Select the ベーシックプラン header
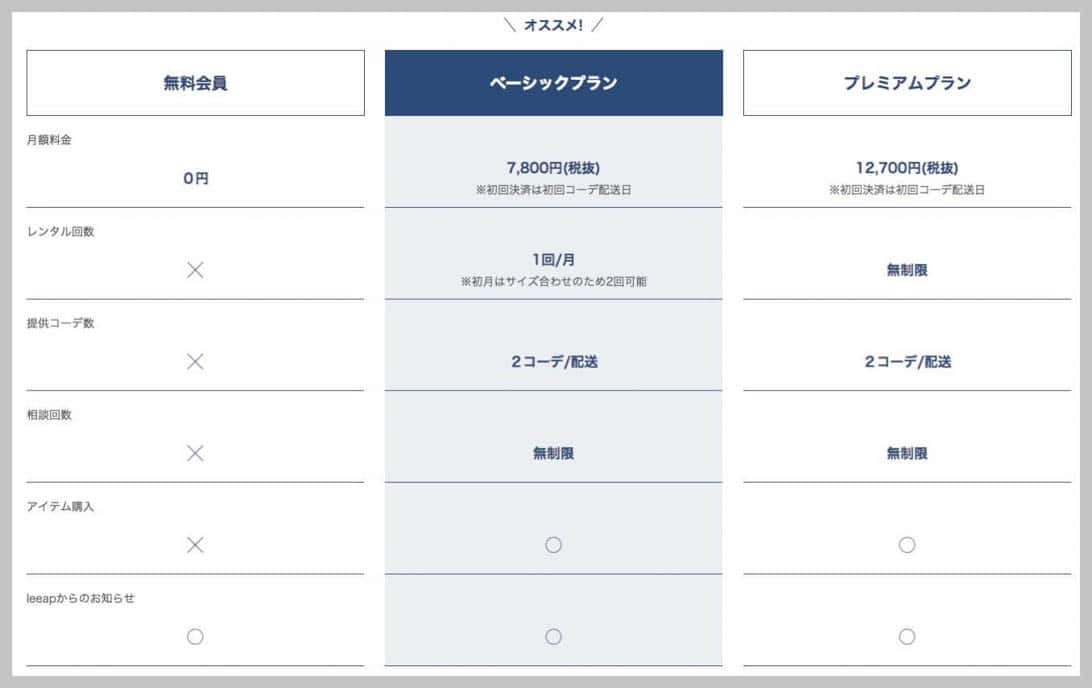This screenshot has width=1092, height=688. pyautogui.click(x=554, y=83)
